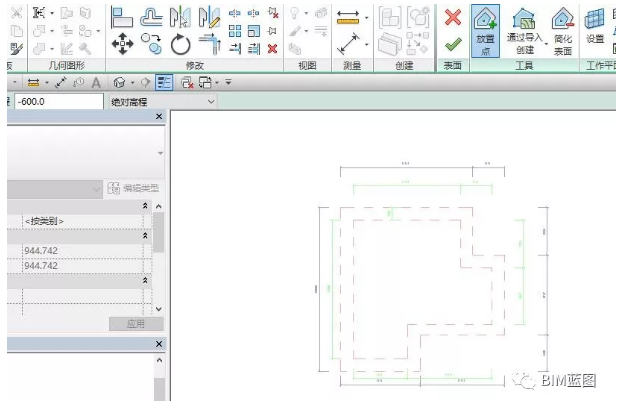Select Trim/Extend to Corner tool
Viewport: 620px width, 401px height.
click(x=210, y=44)
